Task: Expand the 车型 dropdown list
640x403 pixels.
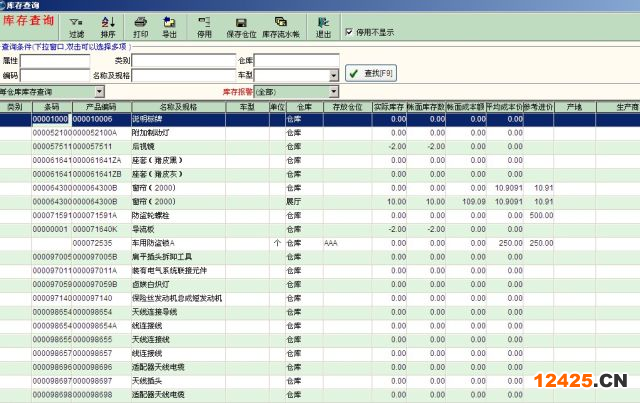Action: (331, 75)
